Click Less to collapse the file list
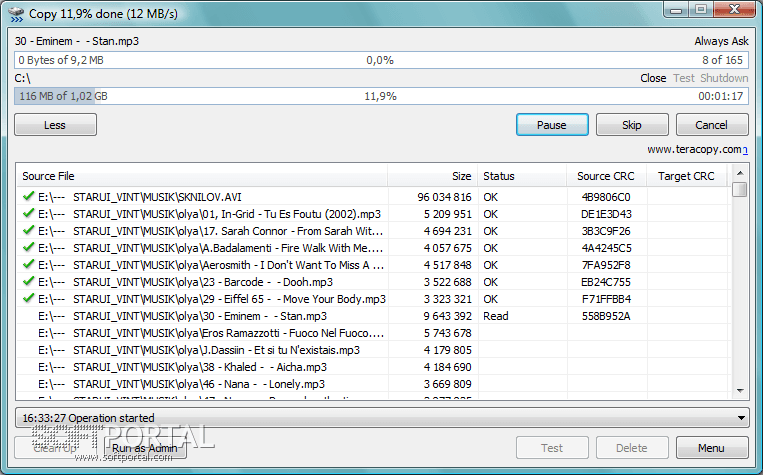The image size is (763, 475). point(55,125)
